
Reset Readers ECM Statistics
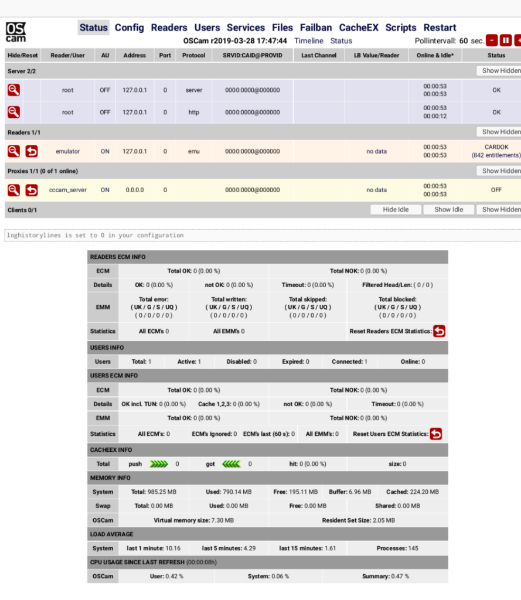(x=439, y=331)
